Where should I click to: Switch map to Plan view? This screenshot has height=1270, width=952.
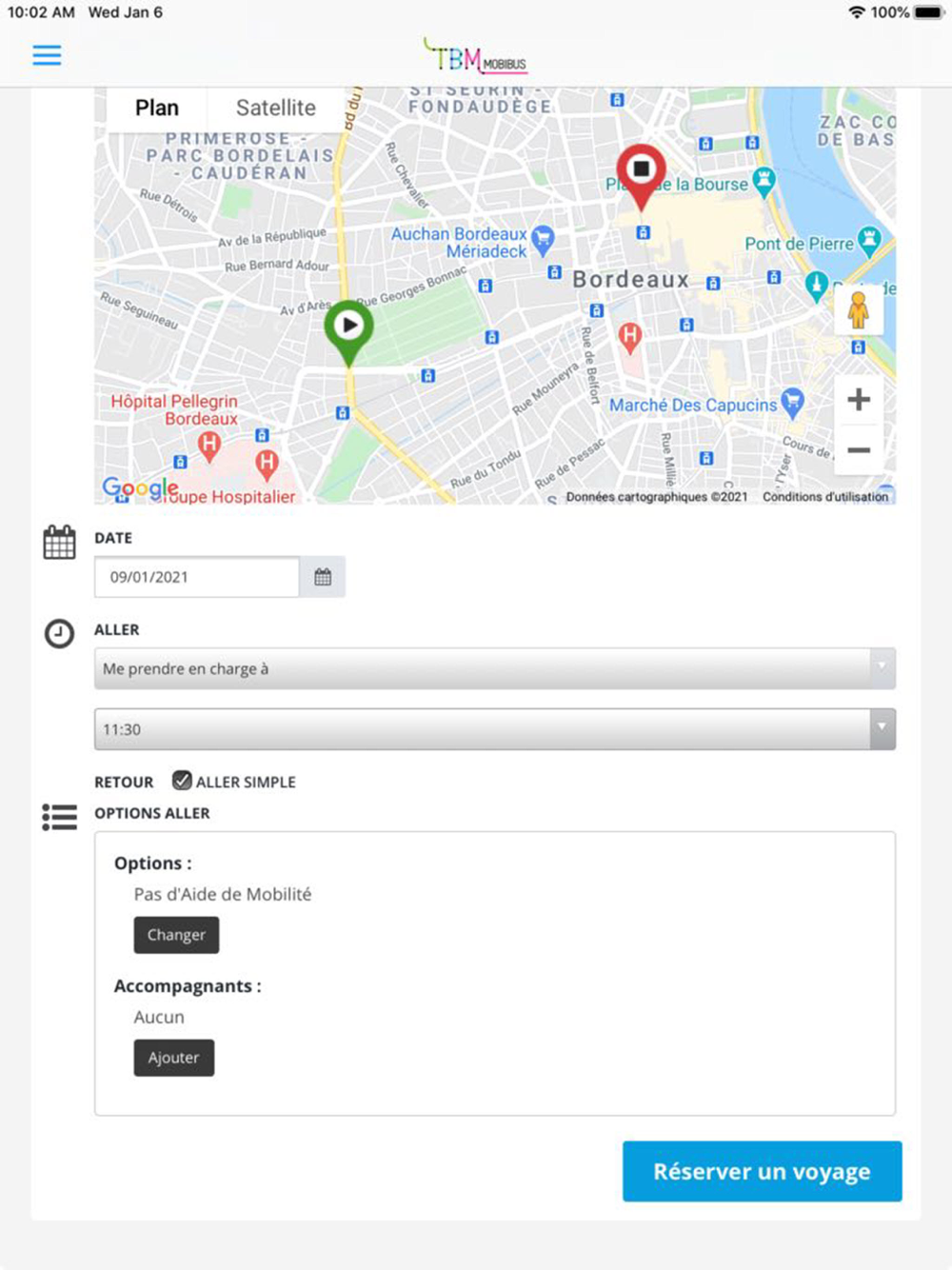coord(157,108)
